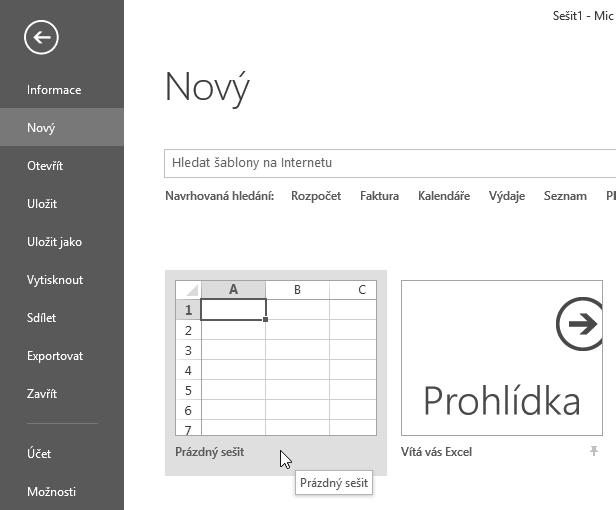Screen dimensions: 616x510
Task: Choose Zavřít to close workbook
Action: [62, 394]
